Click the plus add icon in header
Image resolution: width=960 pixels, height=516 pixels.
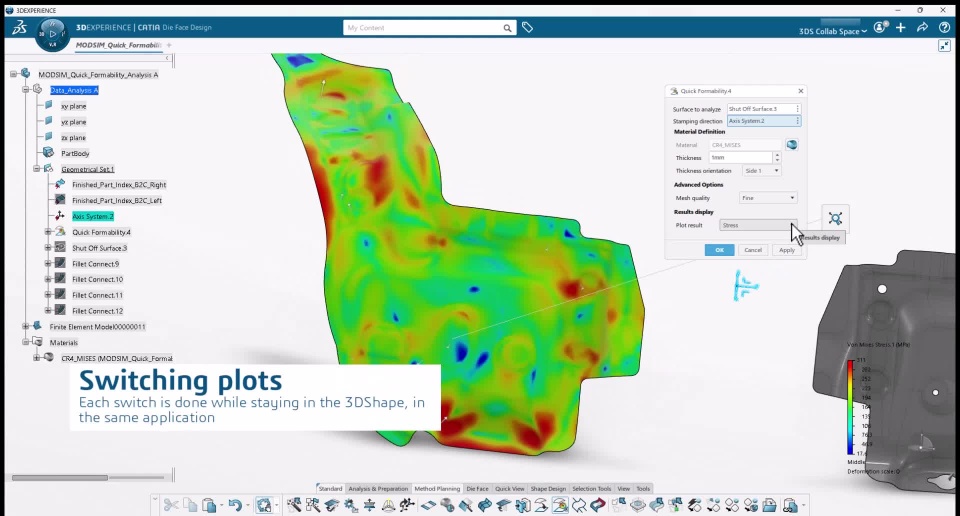pos(901,28)
